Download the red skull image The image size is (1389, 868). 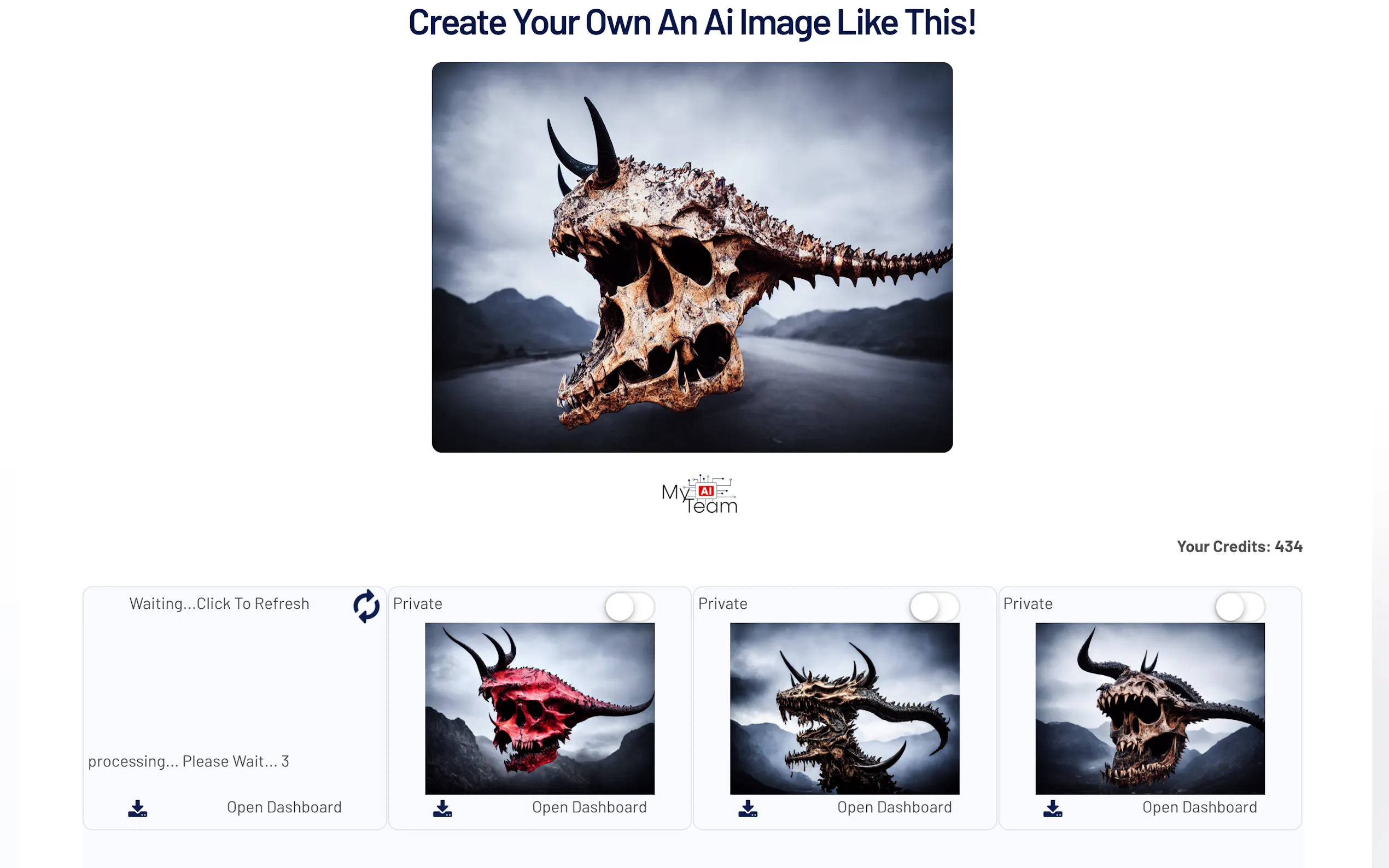(x=442, y=808)
